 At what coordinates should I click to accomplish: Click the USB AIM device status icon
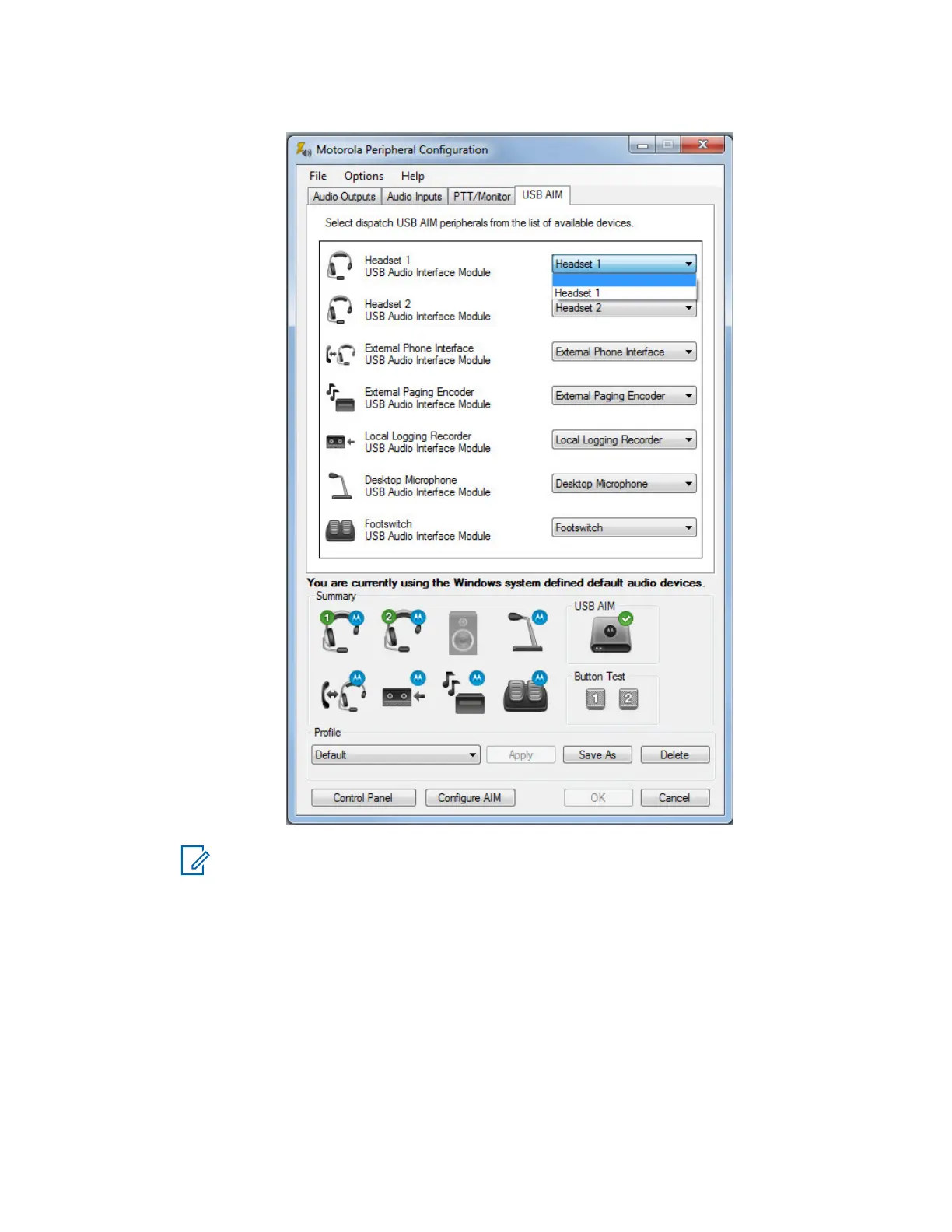pyautogui.click(x=611, y=633)
